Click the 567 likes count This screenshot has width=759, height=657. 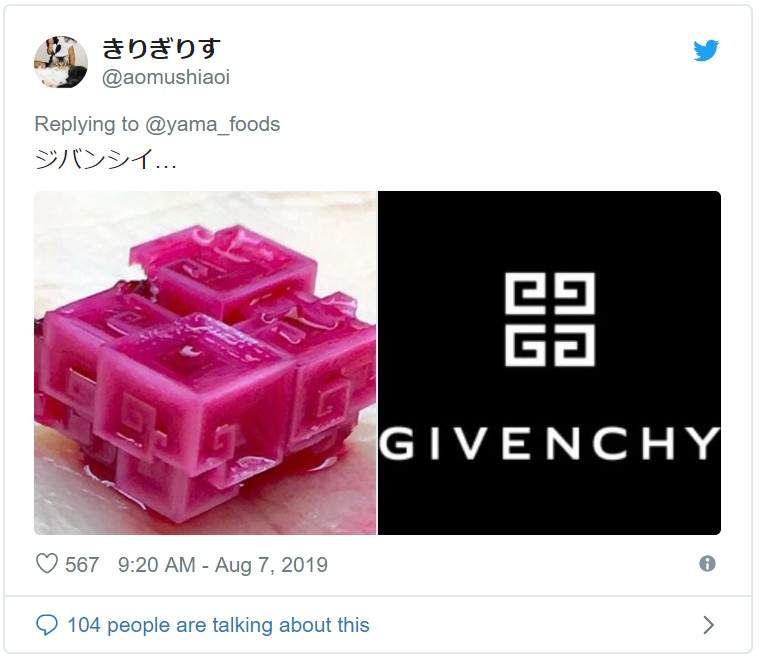coord(82,565)
